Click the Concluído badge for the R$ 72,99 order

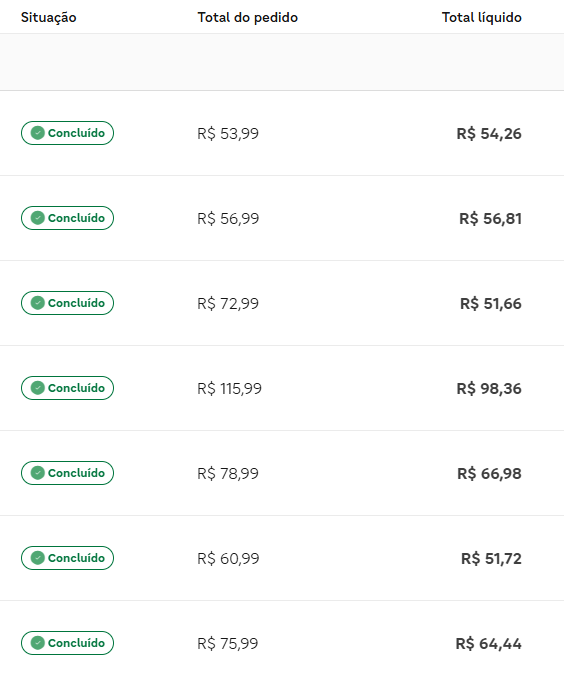click(67, 303)
